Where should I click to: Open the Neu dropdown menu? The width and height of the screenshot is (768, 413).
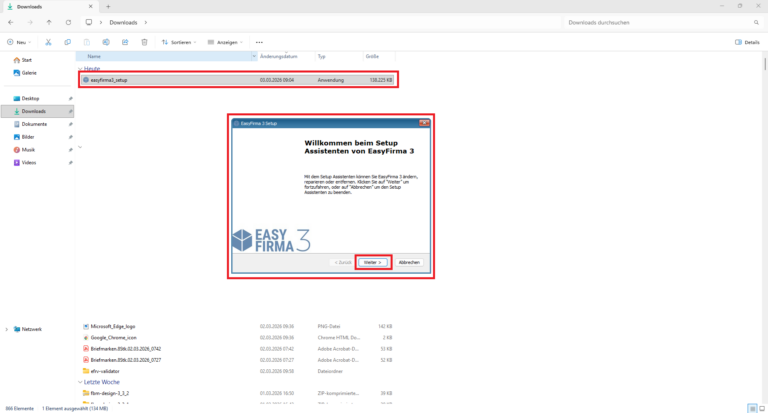coord(19,42)
